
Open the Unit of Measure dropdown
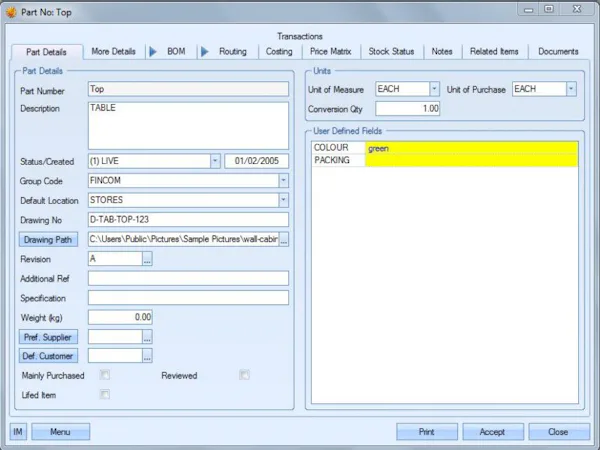pyautogui.click(x=434, y=89)
